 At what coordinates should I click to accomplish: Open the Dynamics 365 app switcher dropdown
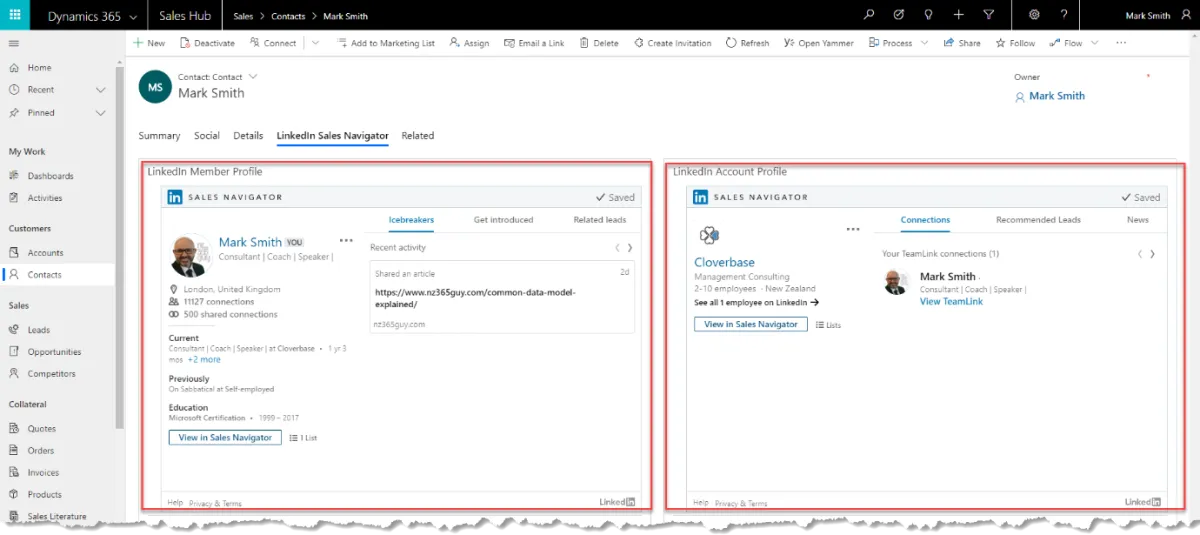point(132,16)
